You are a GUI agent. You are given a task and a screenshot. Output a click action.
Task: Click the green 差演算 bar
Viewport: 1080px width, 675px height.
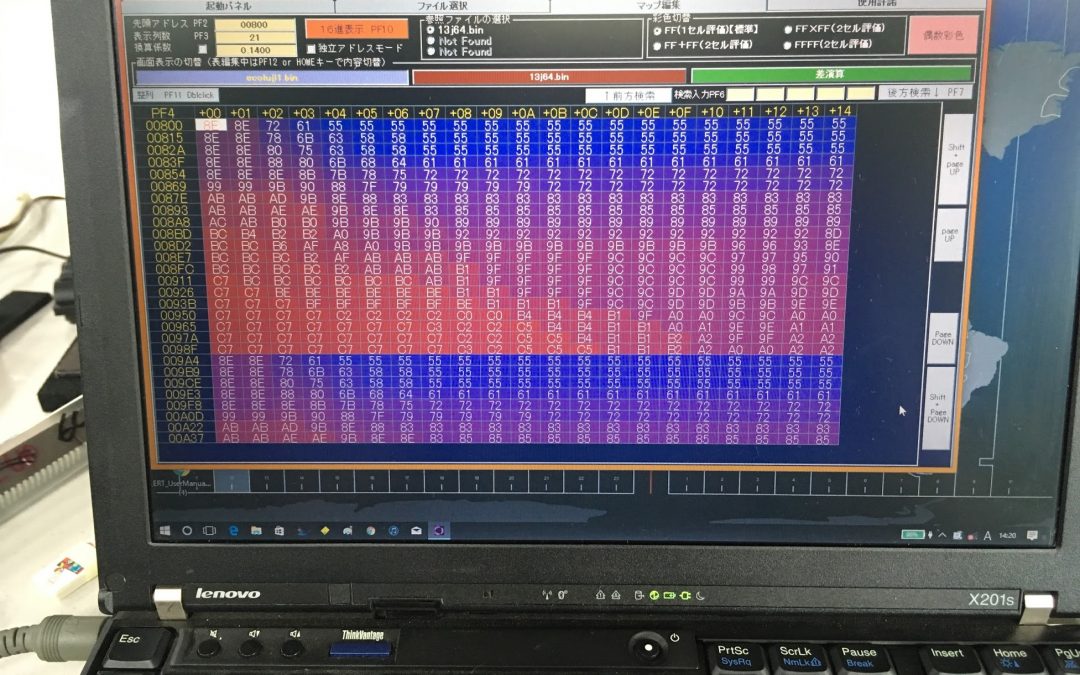[831, 74]
